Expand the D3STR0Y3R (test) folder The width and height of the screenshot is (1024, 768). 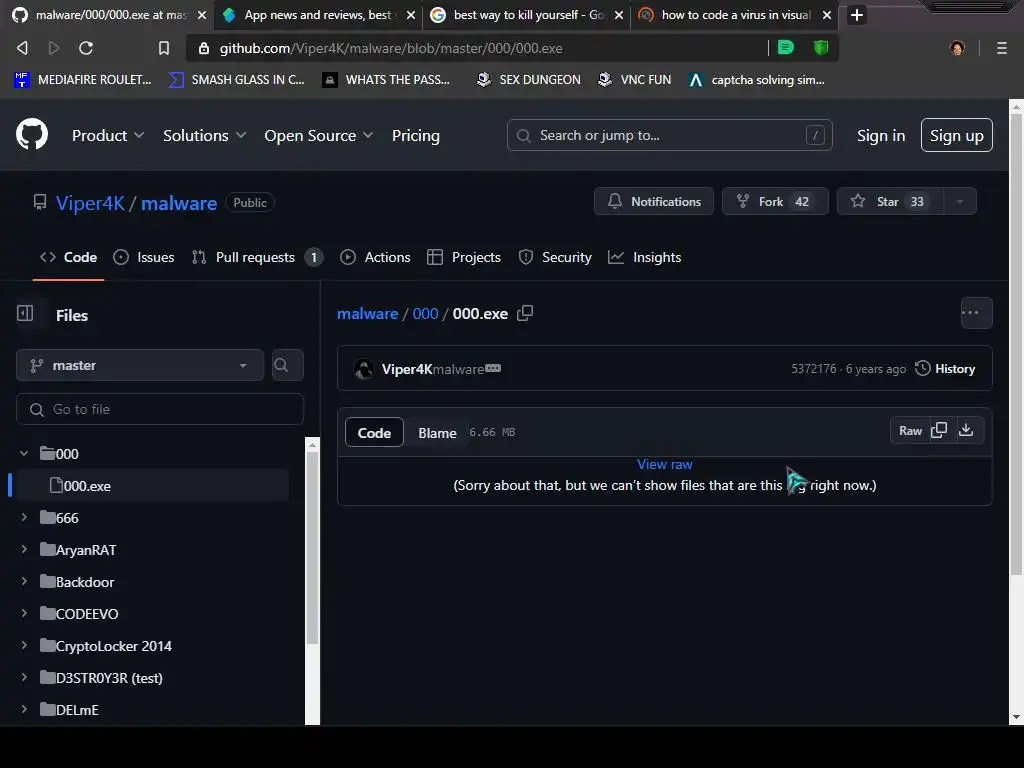coord(24,677)
